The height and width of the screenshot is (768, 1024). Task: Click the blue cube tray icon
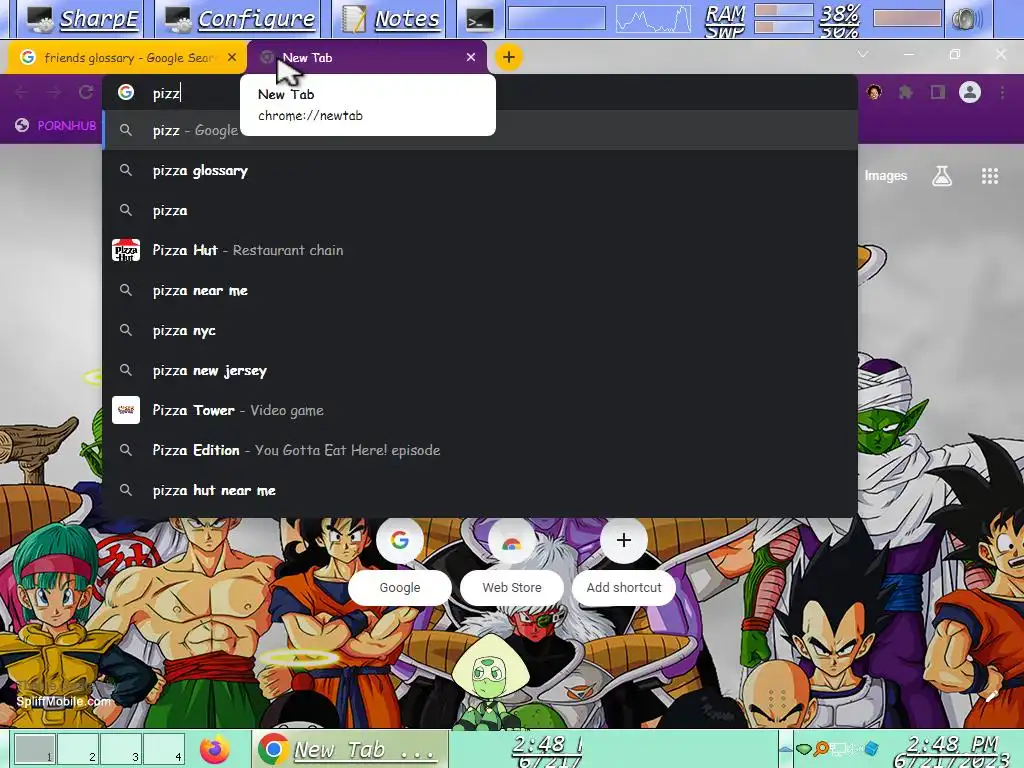[x=871, y=748]
